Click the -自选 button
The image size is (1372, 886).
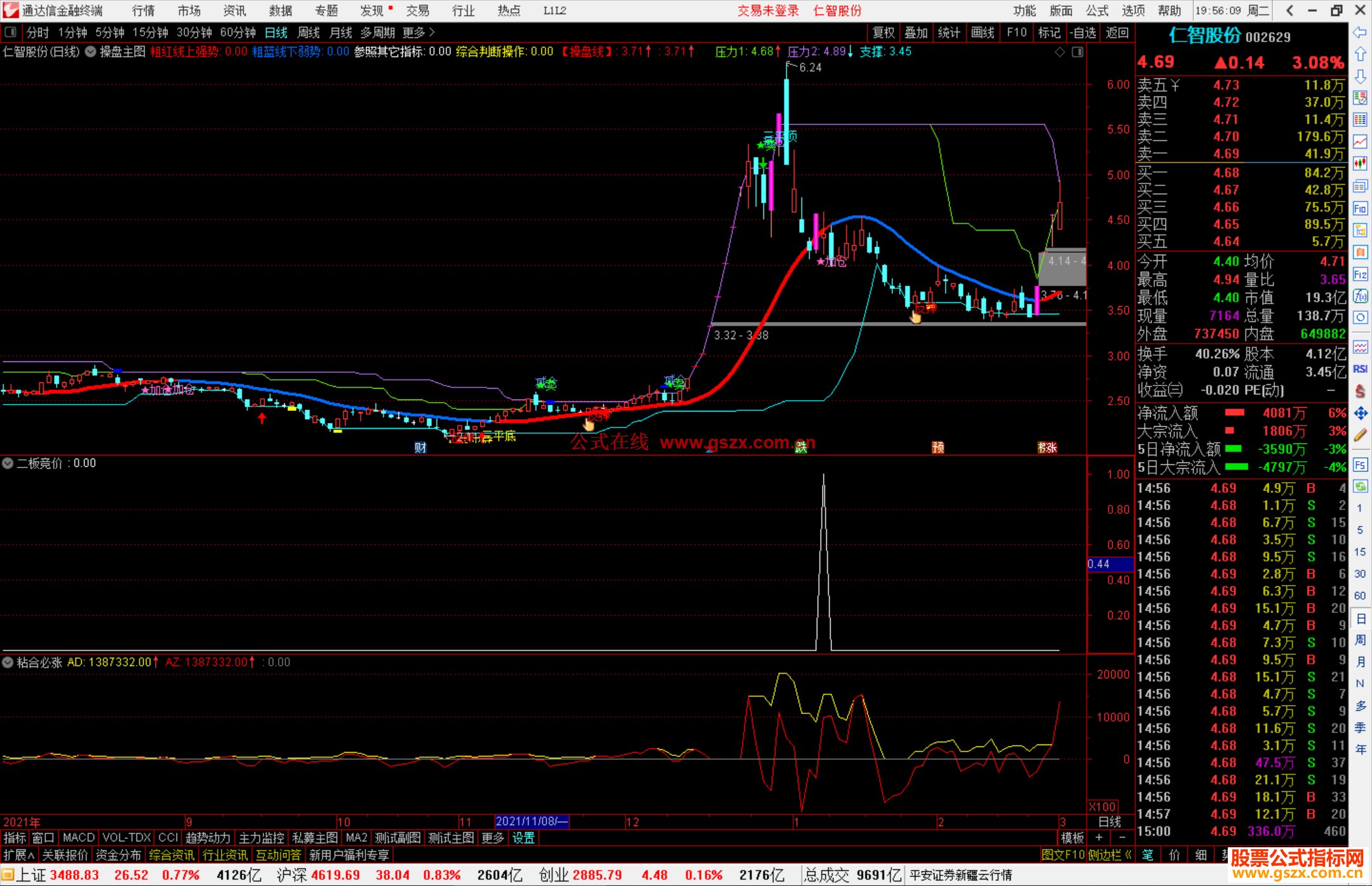pos(1082,32)
